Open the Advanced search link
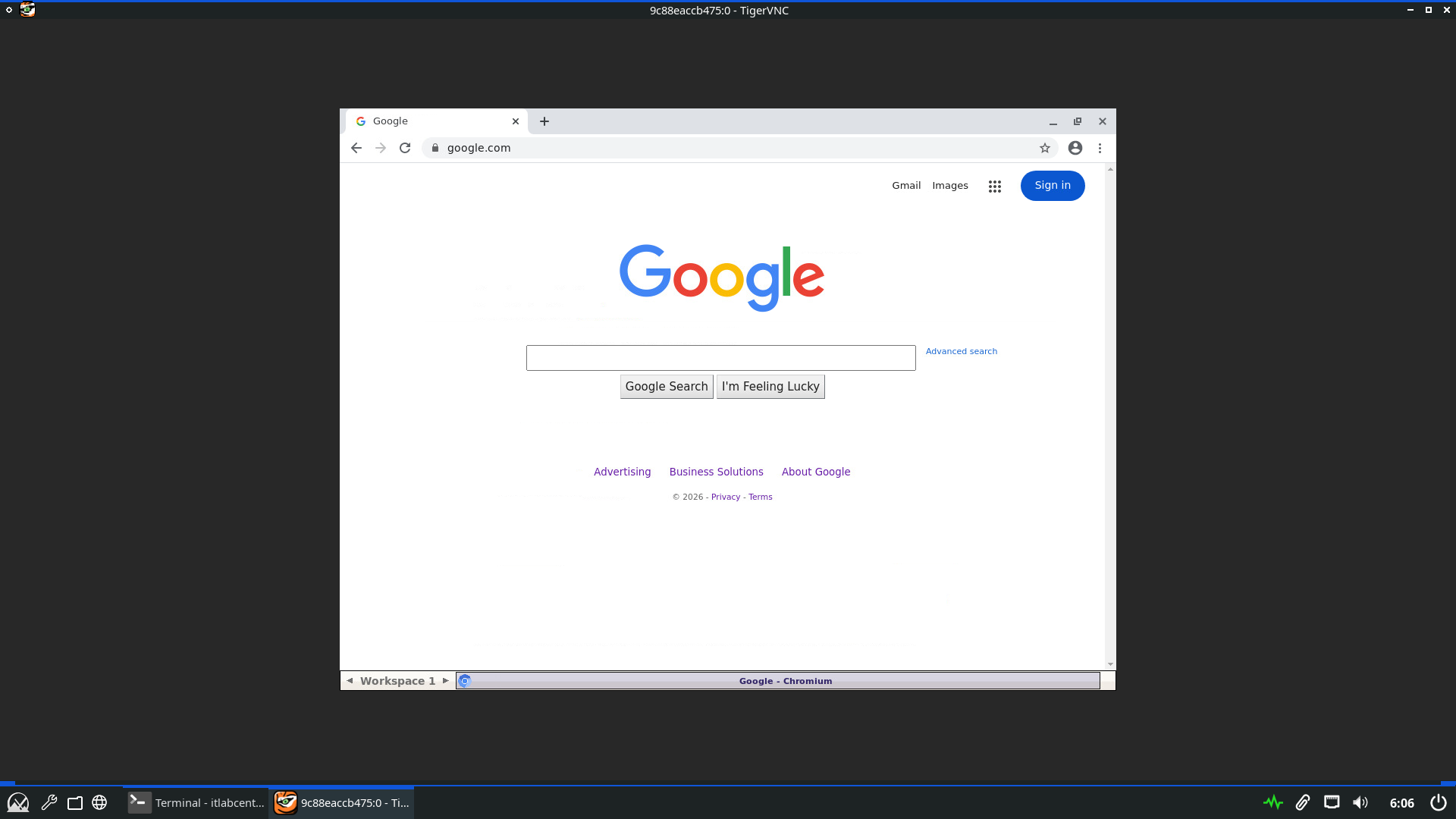 961,351
